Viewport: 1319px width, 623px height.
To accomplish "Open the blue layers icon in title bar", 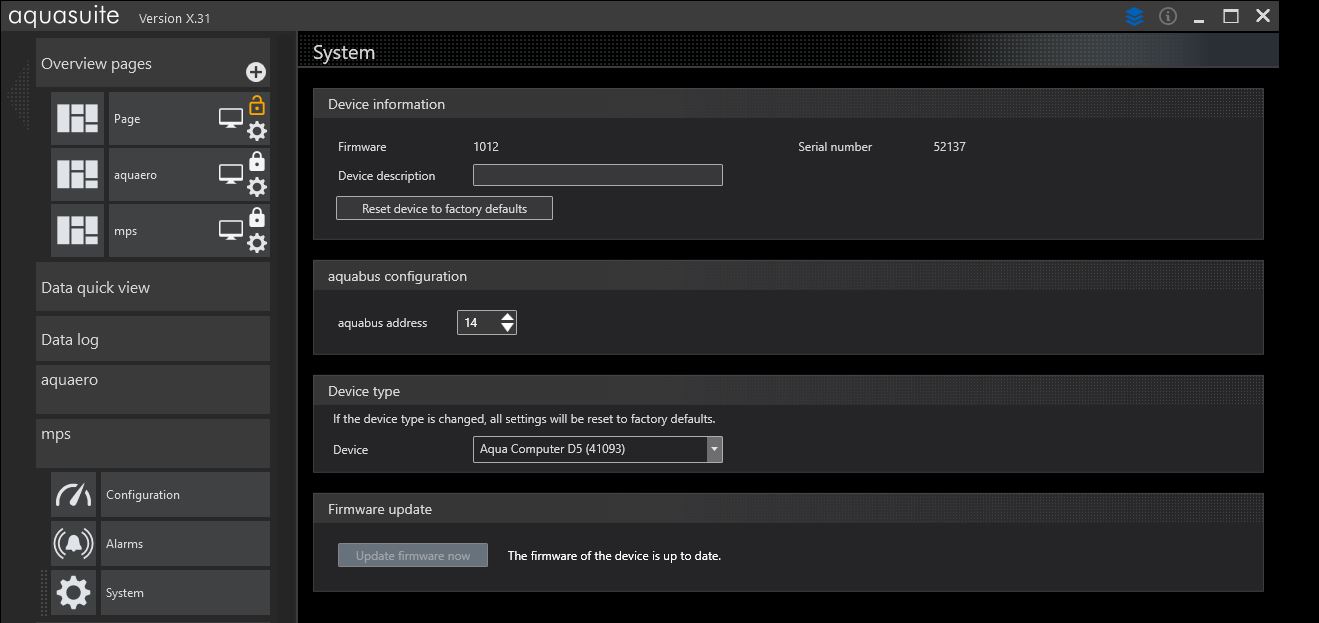I will (x=1134, y=16).
